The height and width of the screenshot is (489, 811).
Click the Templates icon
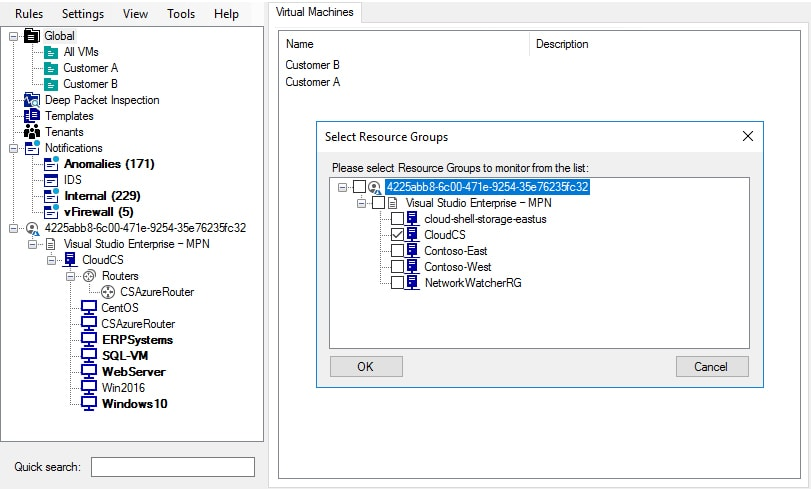[x=32, y=116]
